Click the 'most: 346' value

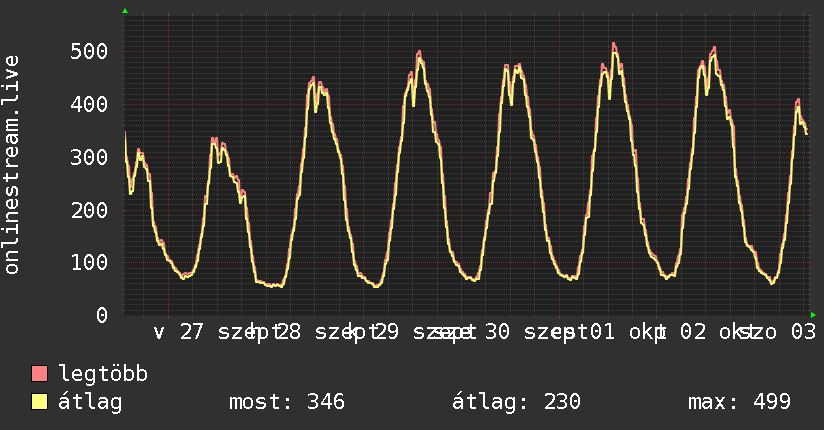click(x=287, y=402)
